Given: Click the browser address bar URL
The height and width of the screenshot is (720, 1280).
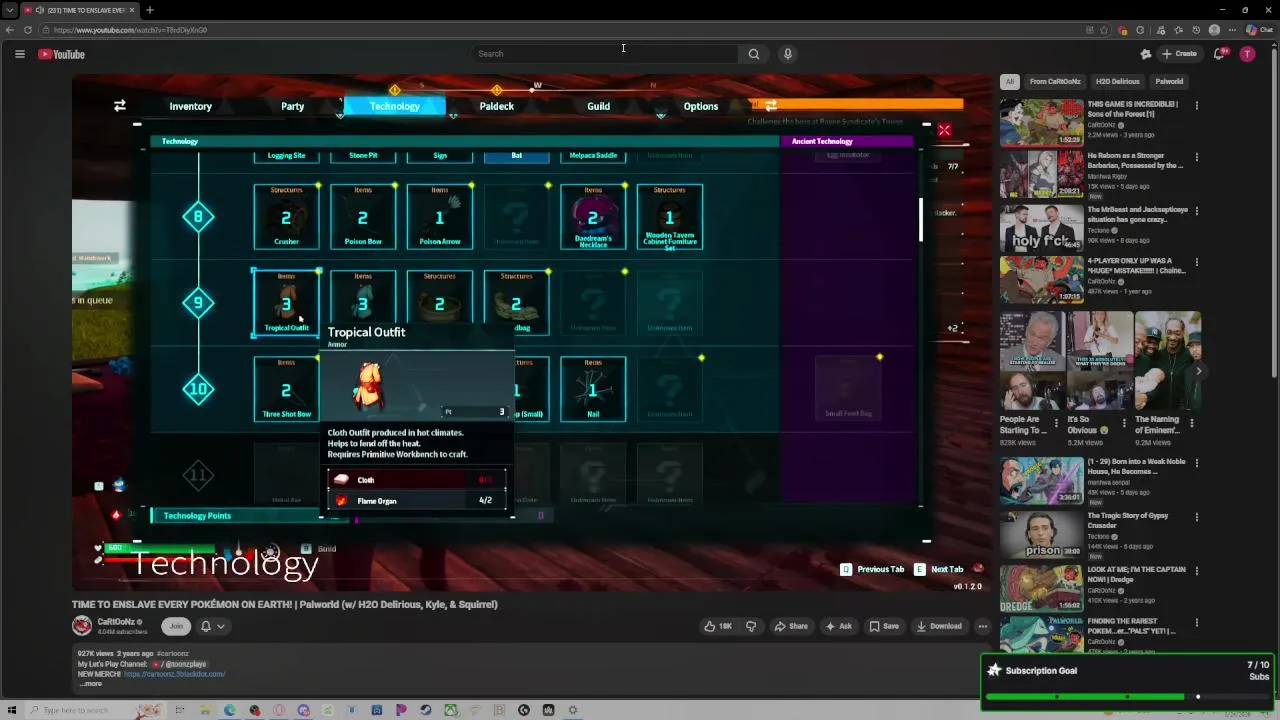Looking at the screenshot, I should pos(130,30).
